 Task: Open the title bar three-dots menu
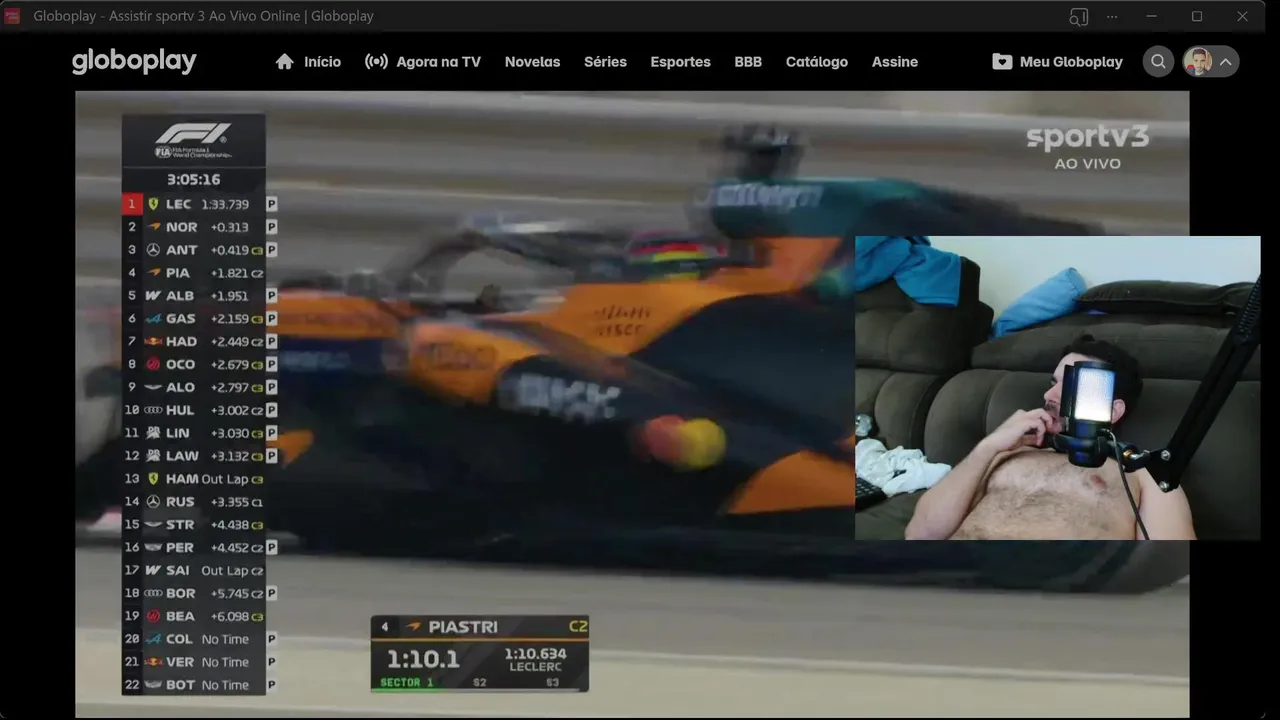(x=1112, y=16)
